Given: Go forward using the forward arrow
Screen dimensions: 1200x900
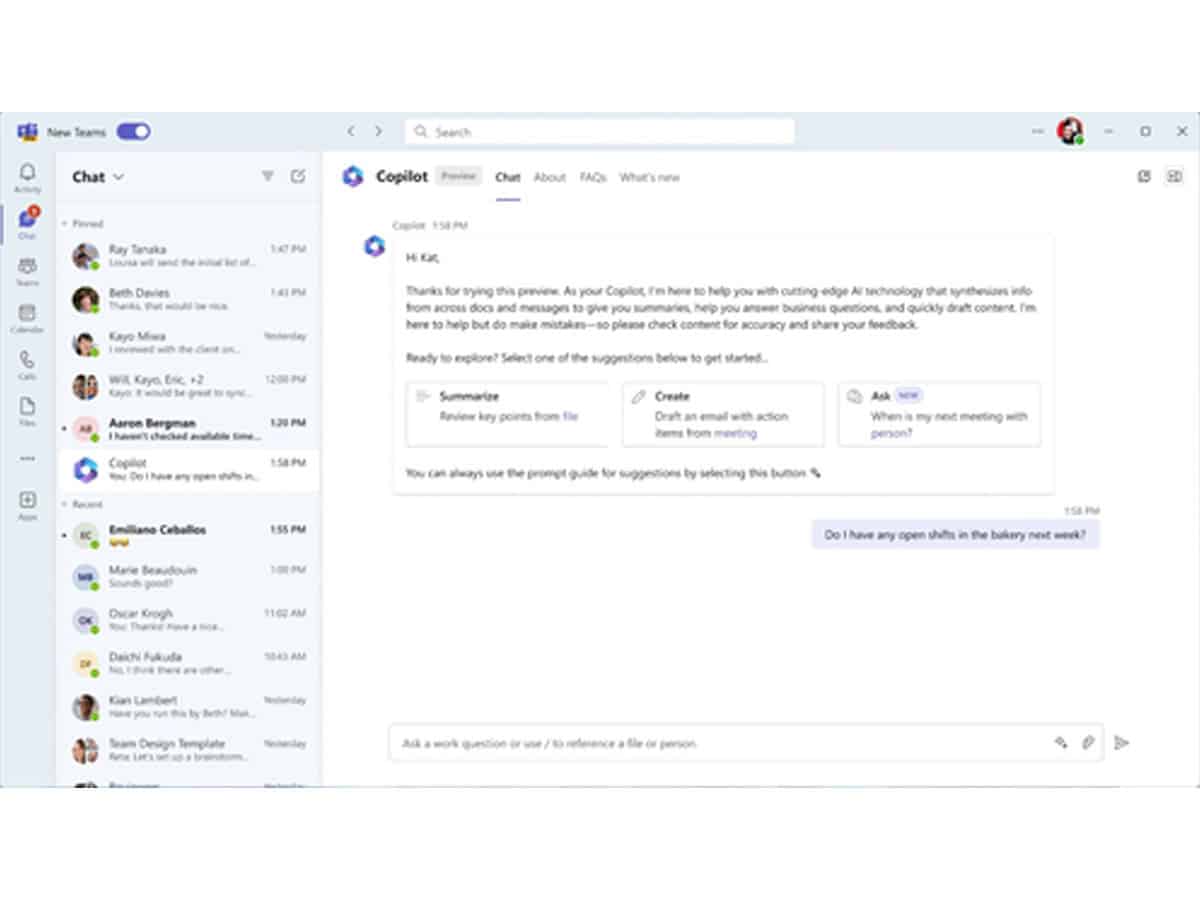Looking at the screenshot, I should [378, 131].
